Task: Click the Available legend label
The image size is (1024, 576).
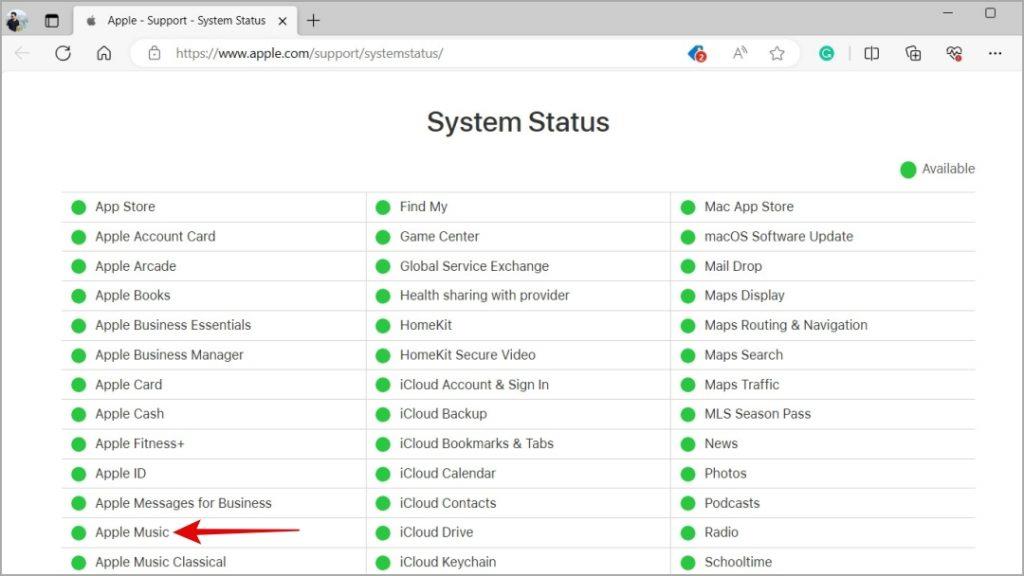Action: coord(948,169)
